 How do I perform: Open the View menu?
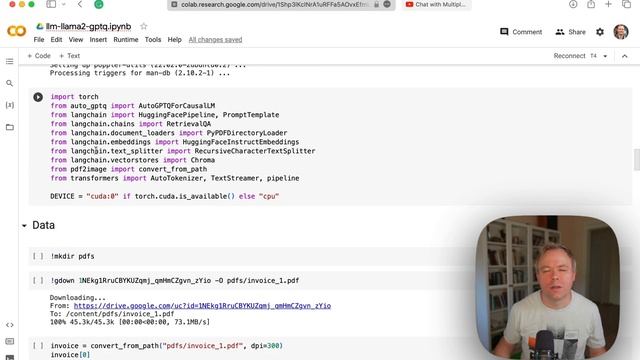(76, 40)
